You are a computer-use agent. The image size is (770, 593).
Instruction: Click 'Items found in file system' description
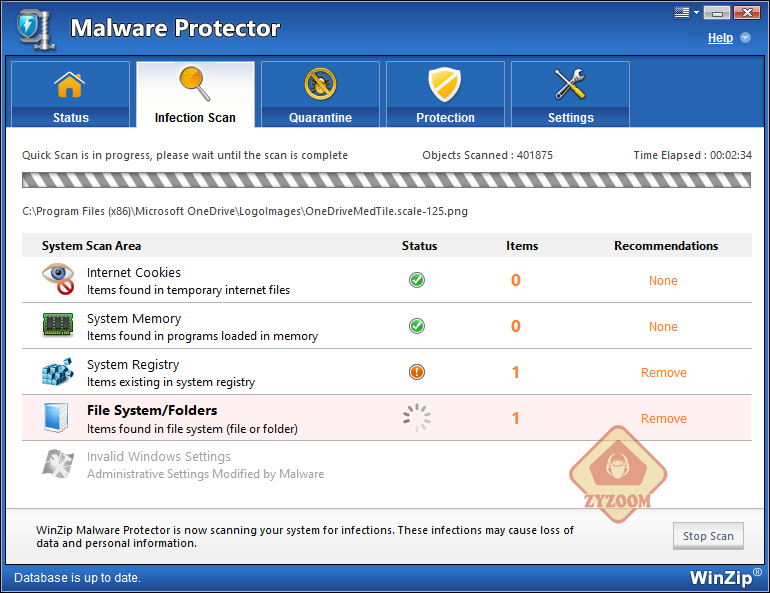tap(192, 429)
